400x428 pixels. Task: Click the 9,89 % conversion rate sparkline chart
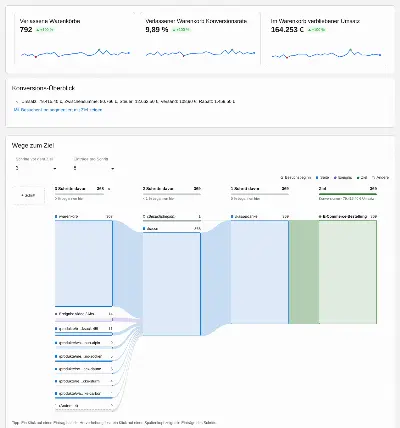click(201, 53)
